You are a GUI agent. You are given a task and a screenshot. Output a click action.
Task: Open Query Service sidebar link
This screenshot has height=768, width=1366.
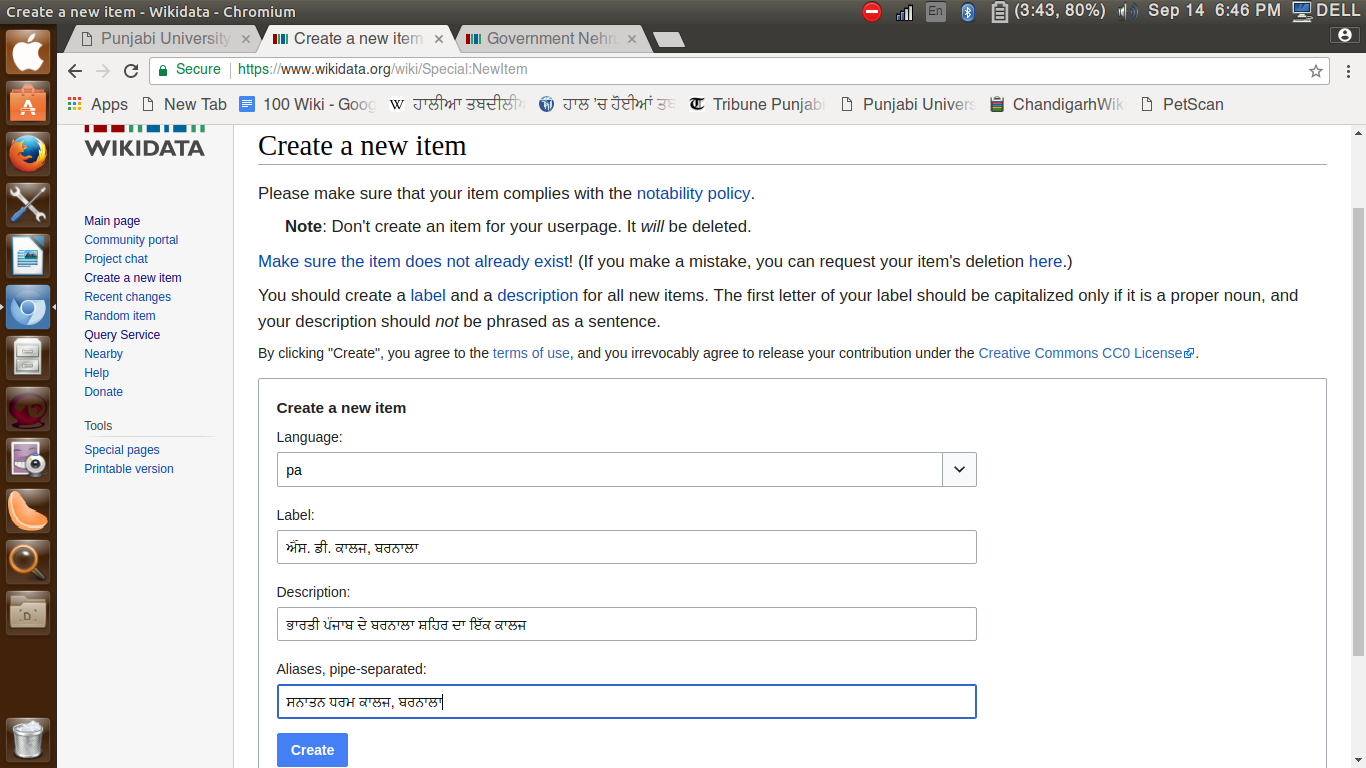(122, 335)
